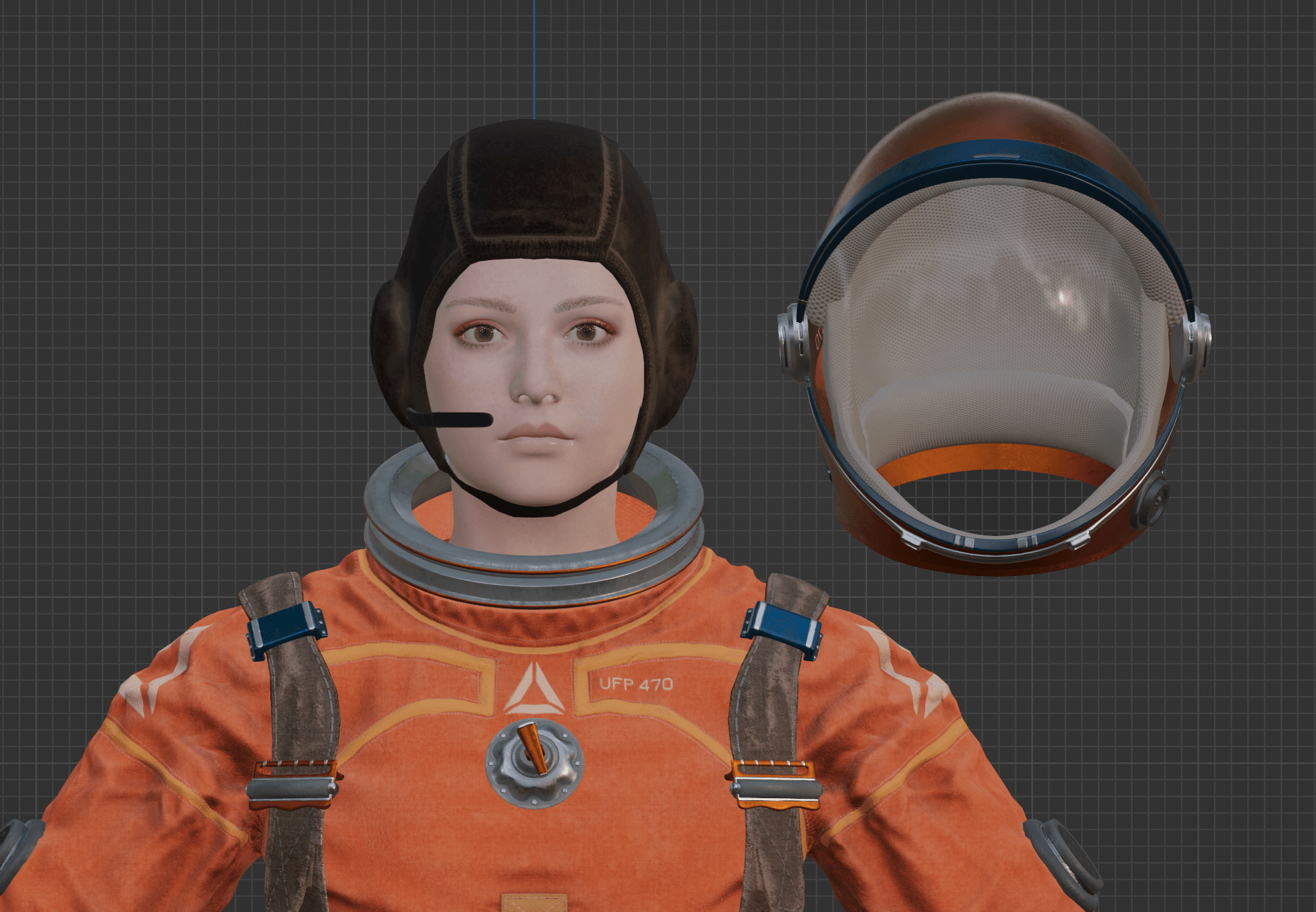The image size is (1316, 912).
Task: Click the helmet's silver hinge on viewer's right
Action: (x=1193, y=343)
